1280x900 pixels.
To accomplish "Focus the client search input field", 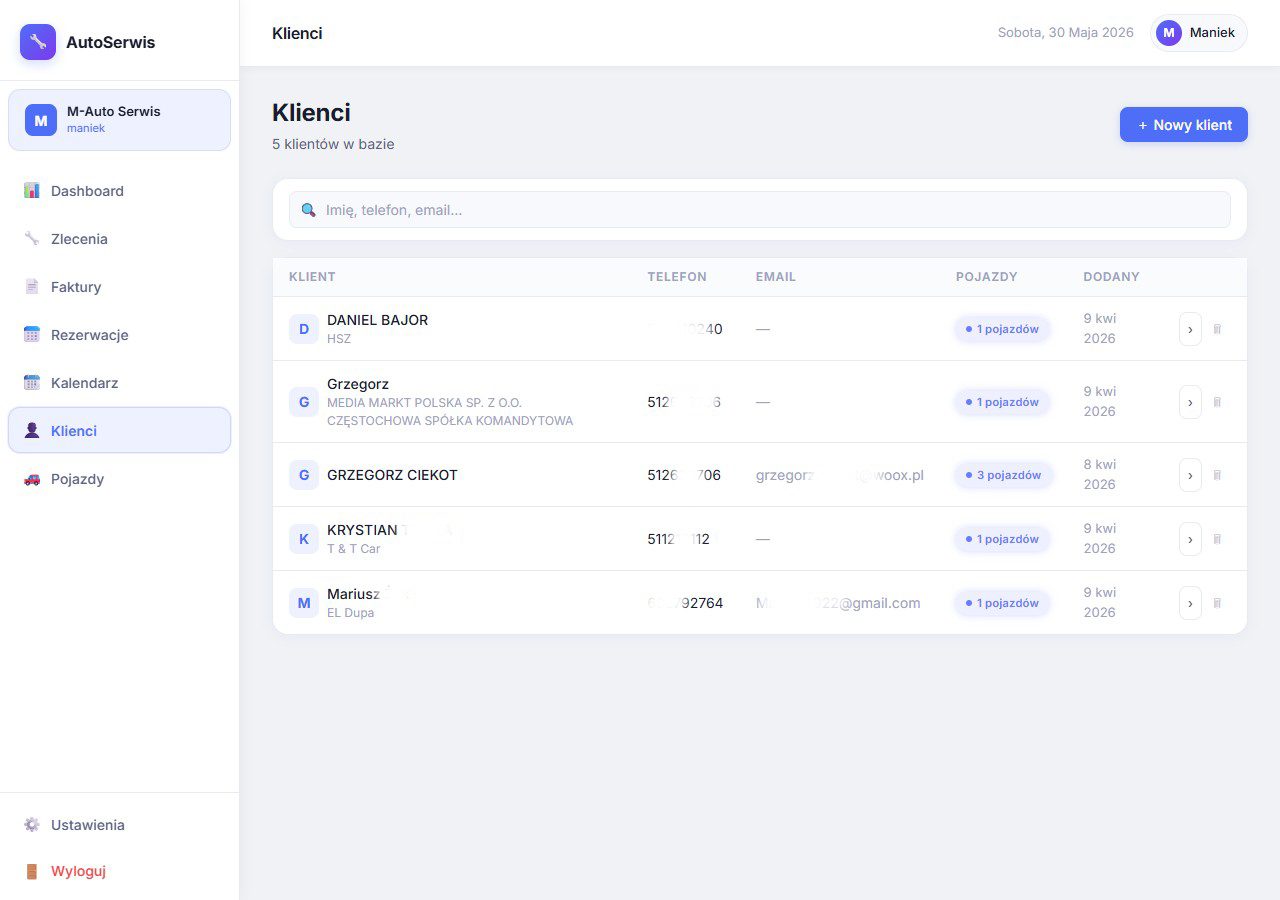I will click(x=760, y=210).
